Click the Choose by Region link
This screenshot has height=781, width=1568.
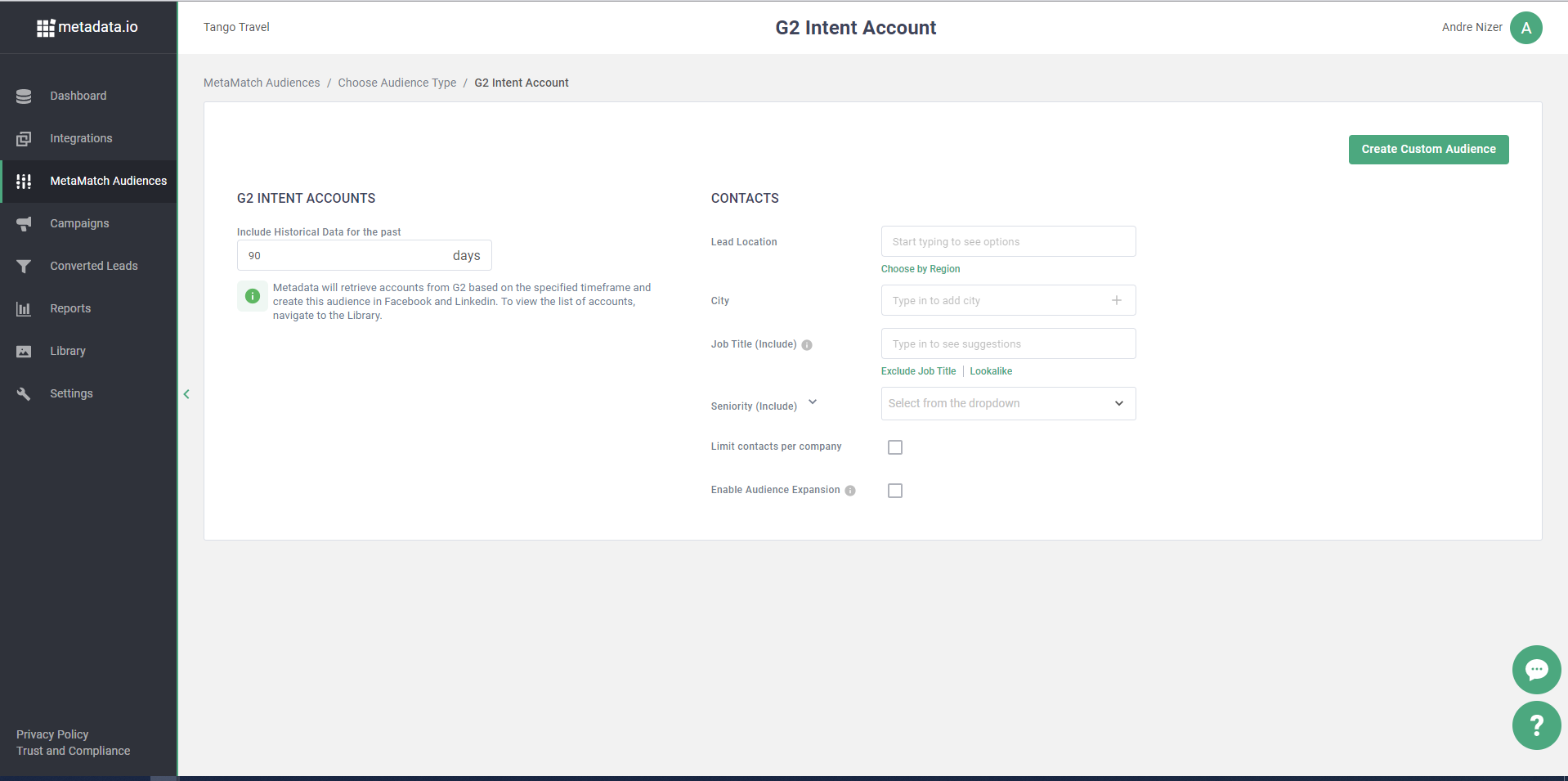pos(921,269)
